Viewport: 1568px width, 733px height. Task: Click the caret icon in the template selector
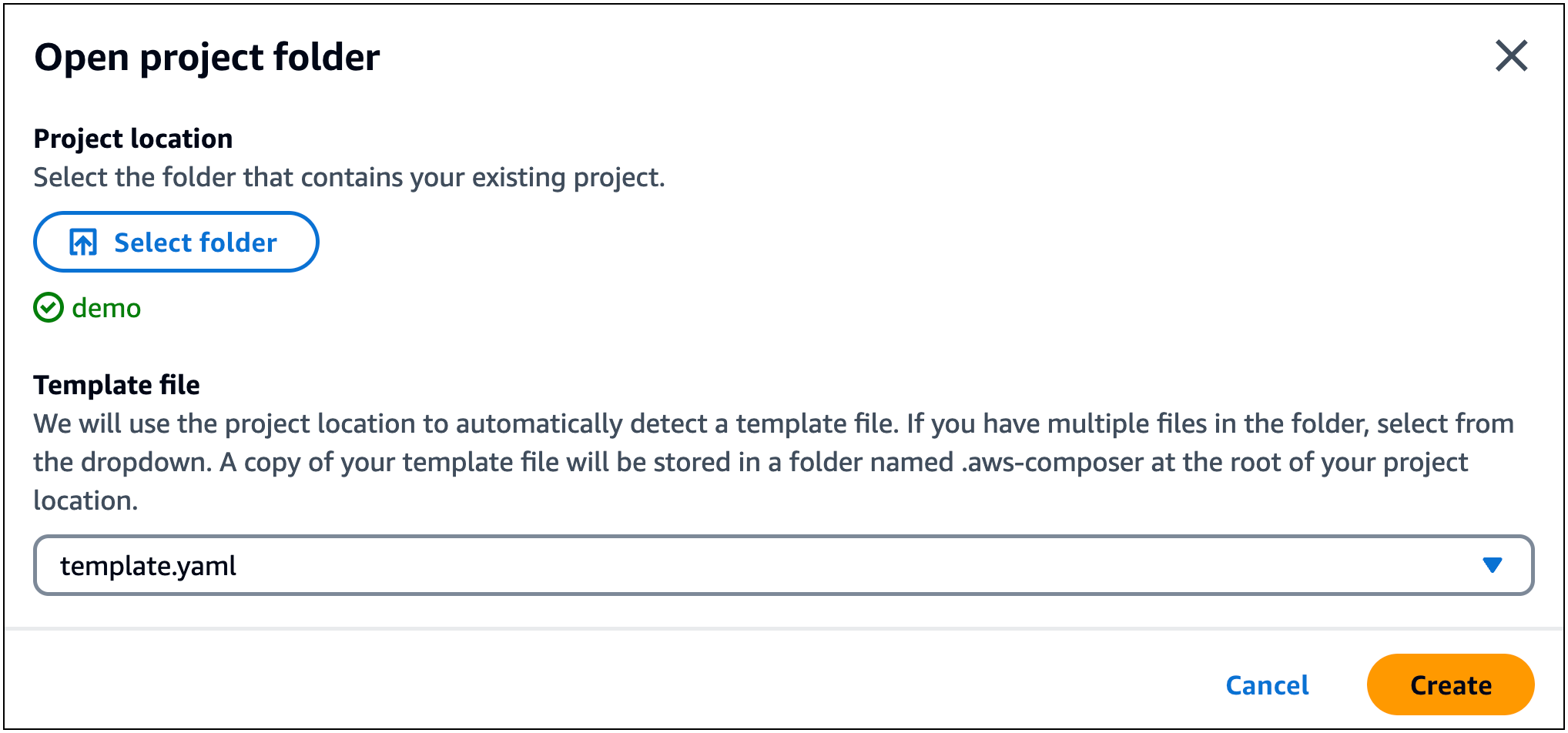point(1492,564)
